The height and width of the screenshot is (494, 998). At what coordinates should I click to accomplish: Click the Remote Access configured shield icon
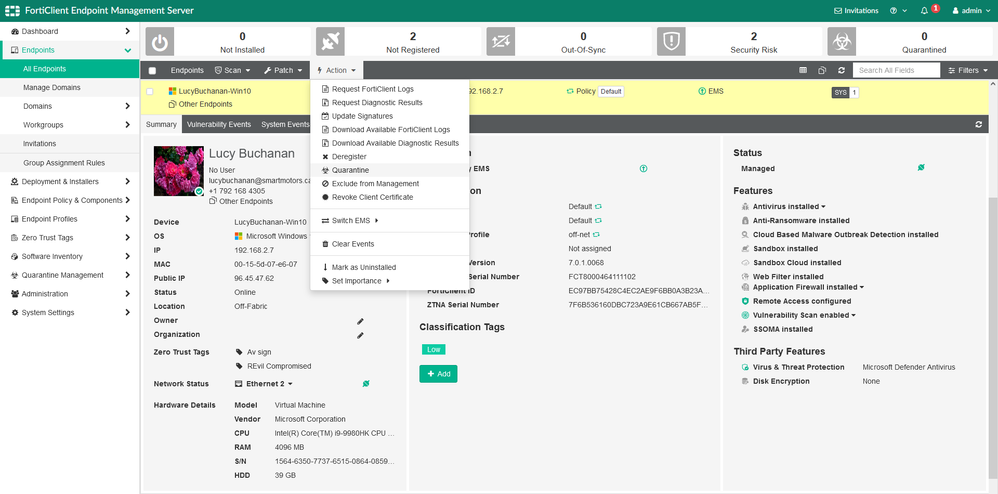coord(745,301)
